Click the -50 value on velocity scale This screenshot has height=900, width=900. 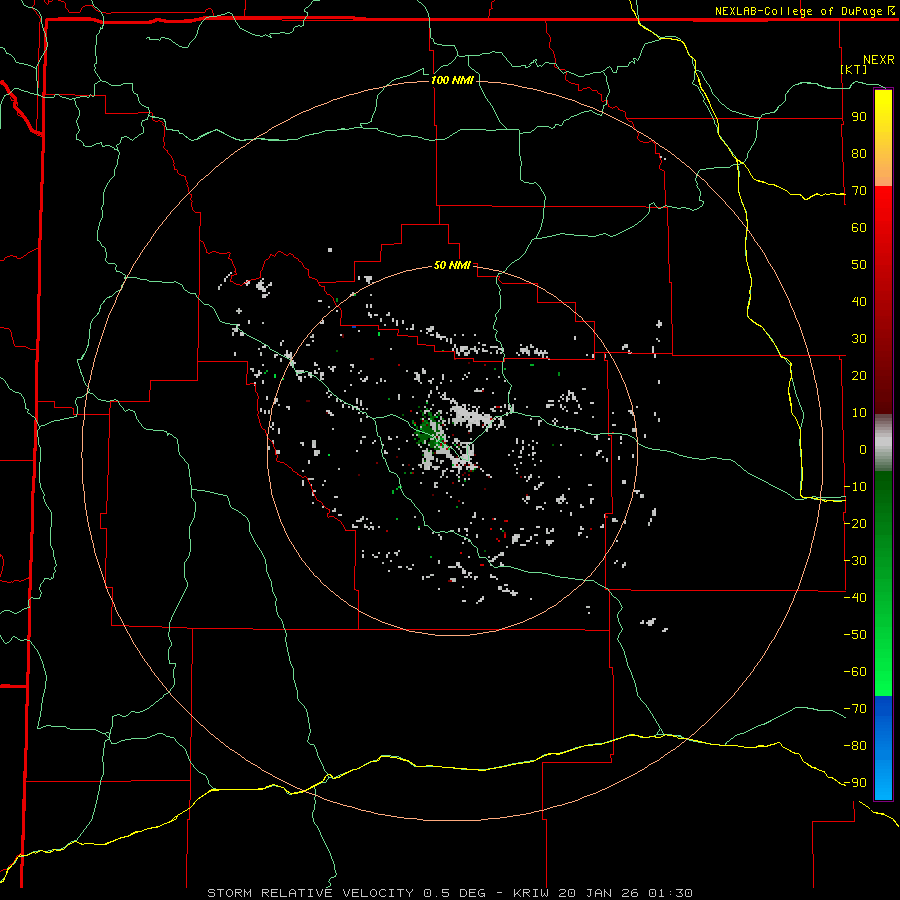855,635
